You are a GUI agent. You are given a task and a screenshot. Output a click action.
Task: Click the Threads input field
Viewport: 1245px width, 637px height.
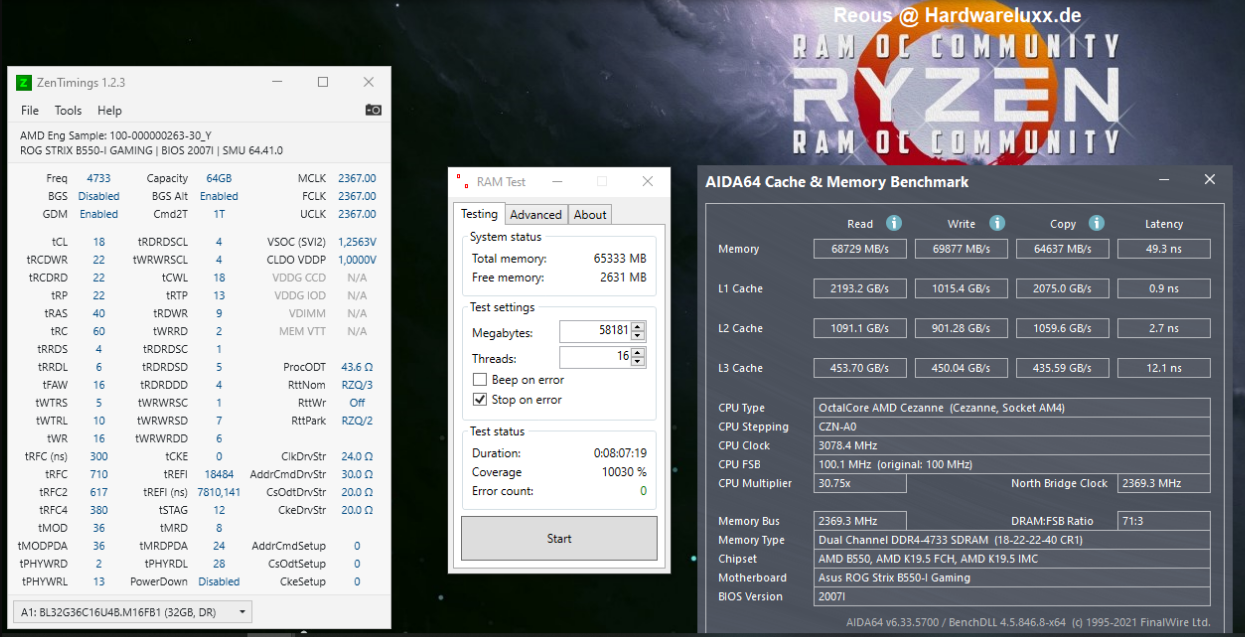coord(595,357)
